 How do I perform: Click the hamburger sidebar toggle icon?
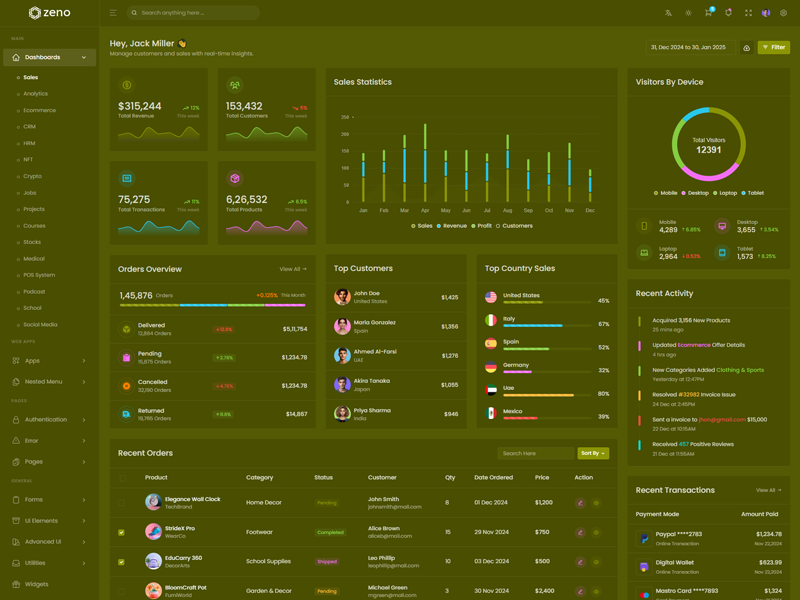(x=113, y=13)
